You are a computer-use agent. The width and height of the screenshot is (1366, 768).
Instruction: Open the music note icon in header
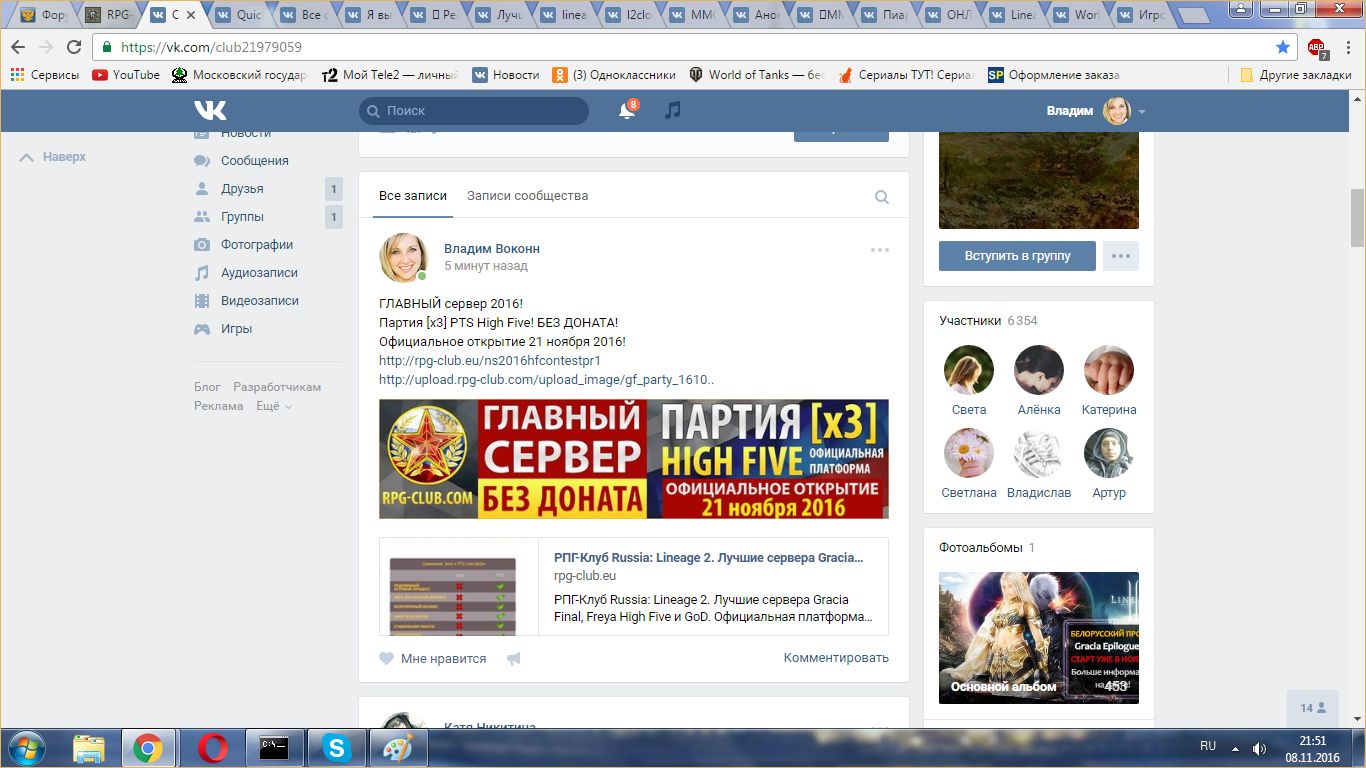tap(673, 110)
